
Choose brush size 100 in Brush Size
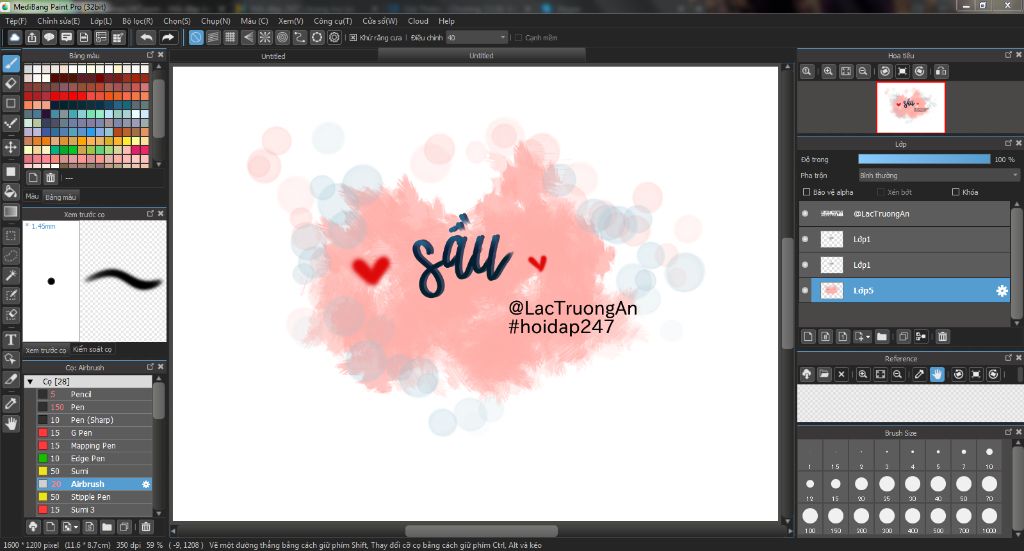[x=810, y=520]
